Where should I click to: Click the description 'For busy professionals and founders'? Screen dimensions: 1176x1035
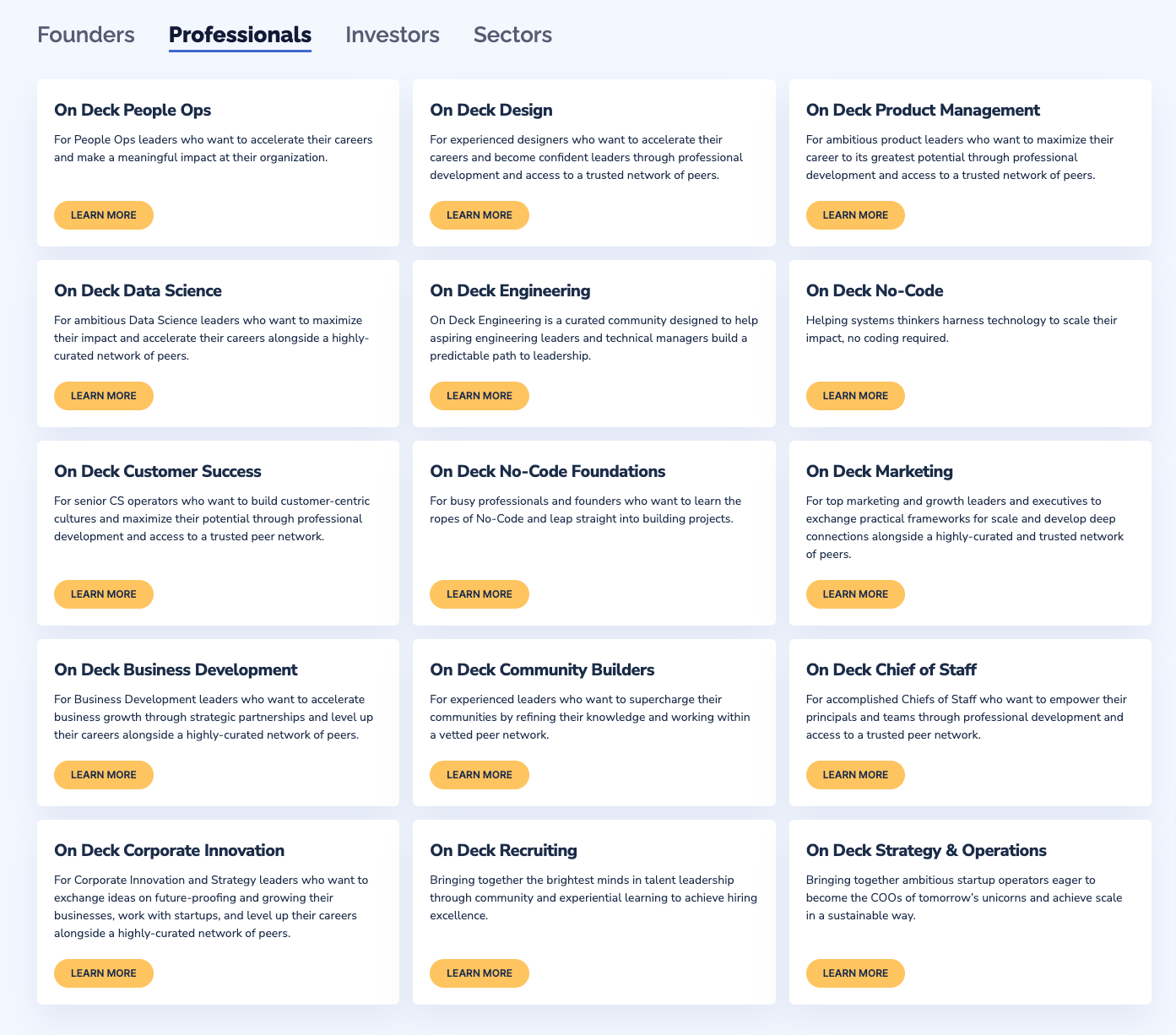point(585,510)
